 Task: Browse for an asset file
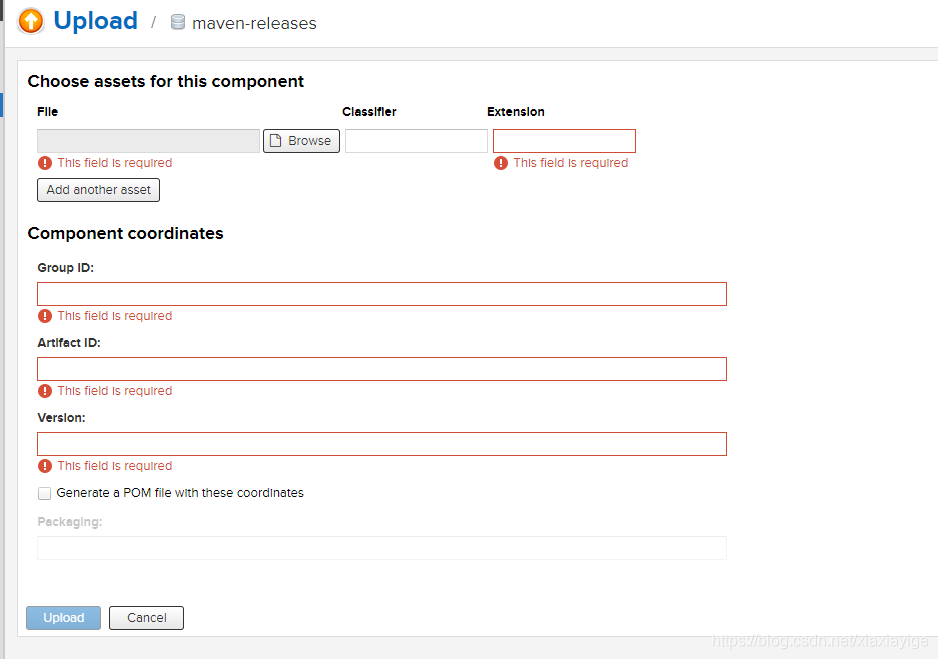pyautogui.click(x=302, y=141)
